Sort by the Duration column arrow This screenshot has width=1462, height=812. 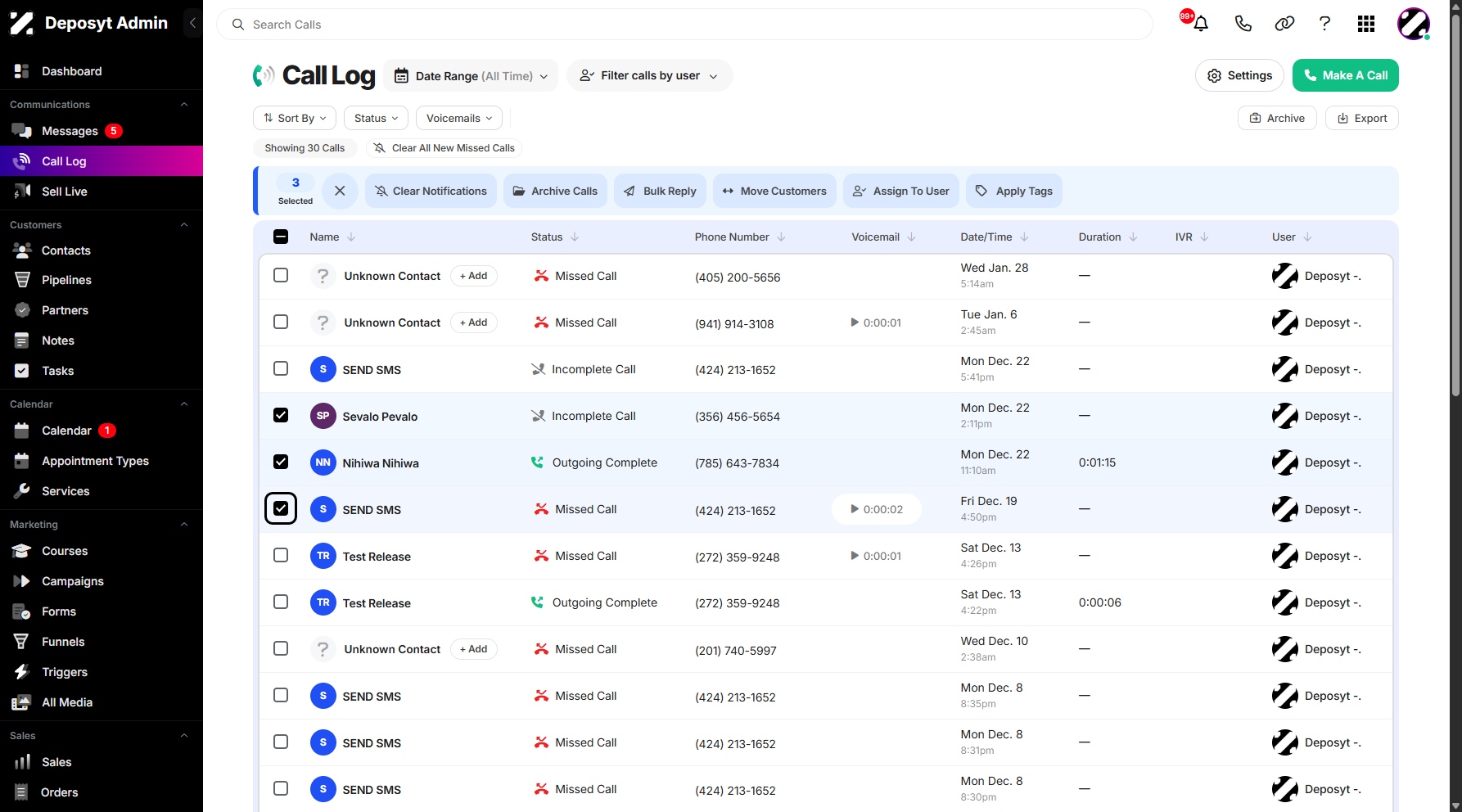click(1133, 237)
